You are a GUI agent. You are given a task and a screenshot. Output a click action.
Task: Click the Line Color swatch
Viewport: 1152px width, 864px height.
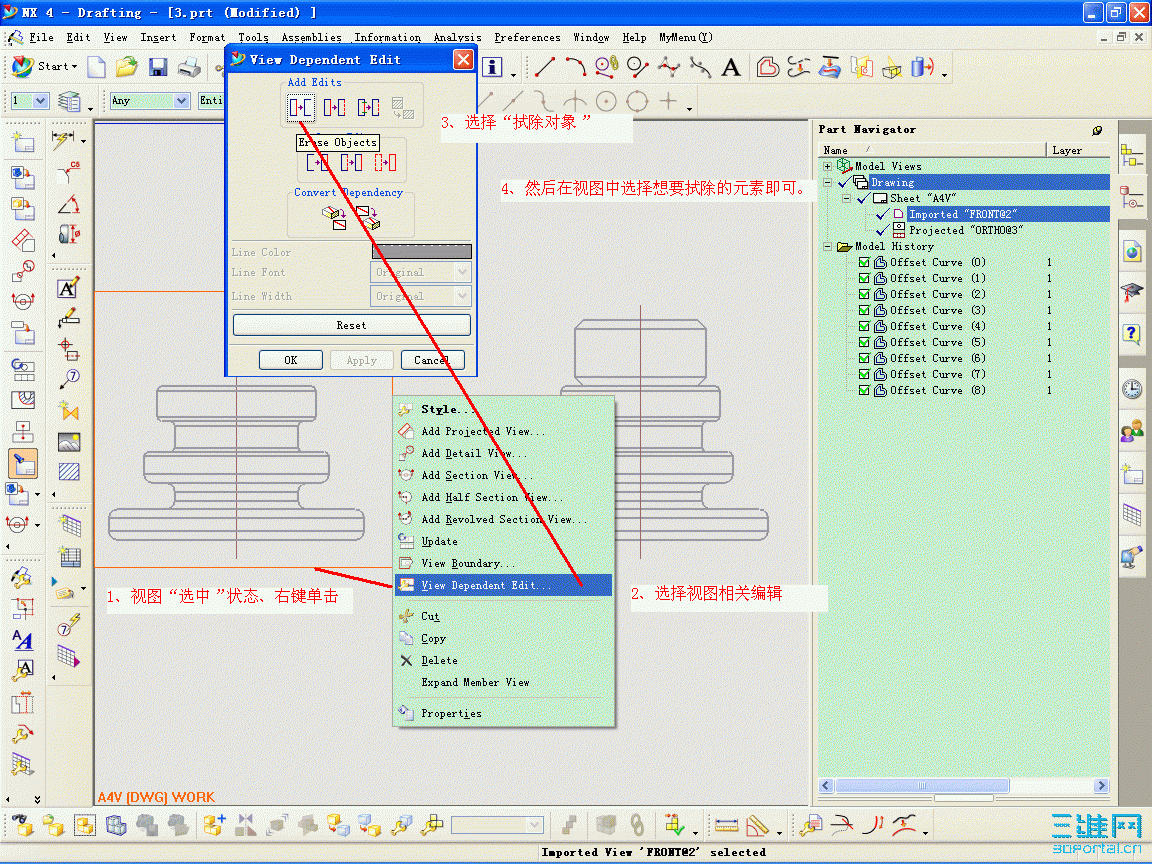click(x=421, y=252)
